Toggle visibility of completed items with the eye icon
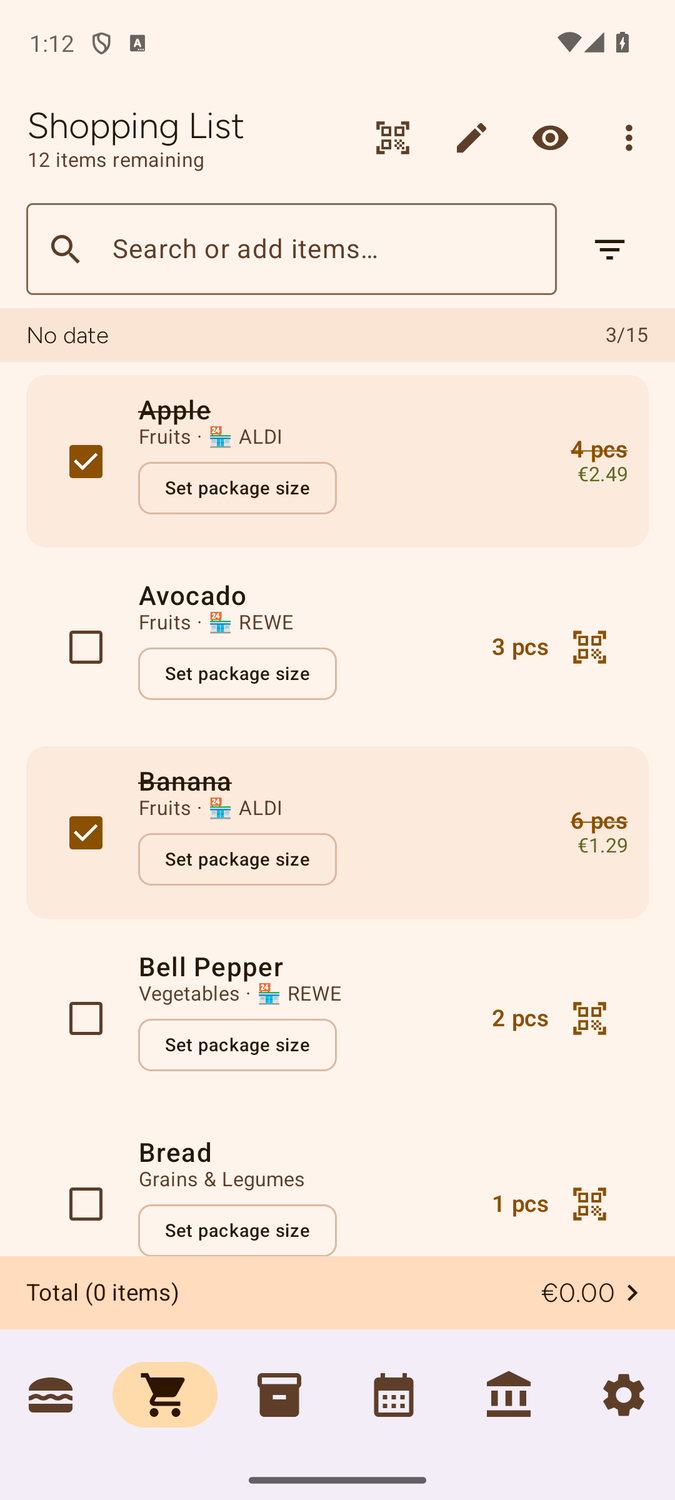The image size is (675, 1500). [x=550, y=138]
